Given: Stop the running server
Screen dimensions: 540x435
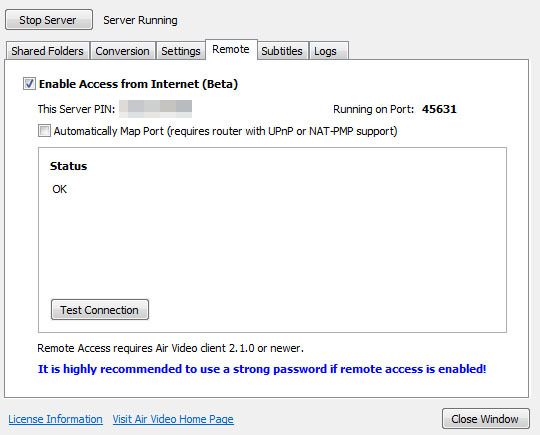Looking at the screenshot, I should [x=49, y=20].
